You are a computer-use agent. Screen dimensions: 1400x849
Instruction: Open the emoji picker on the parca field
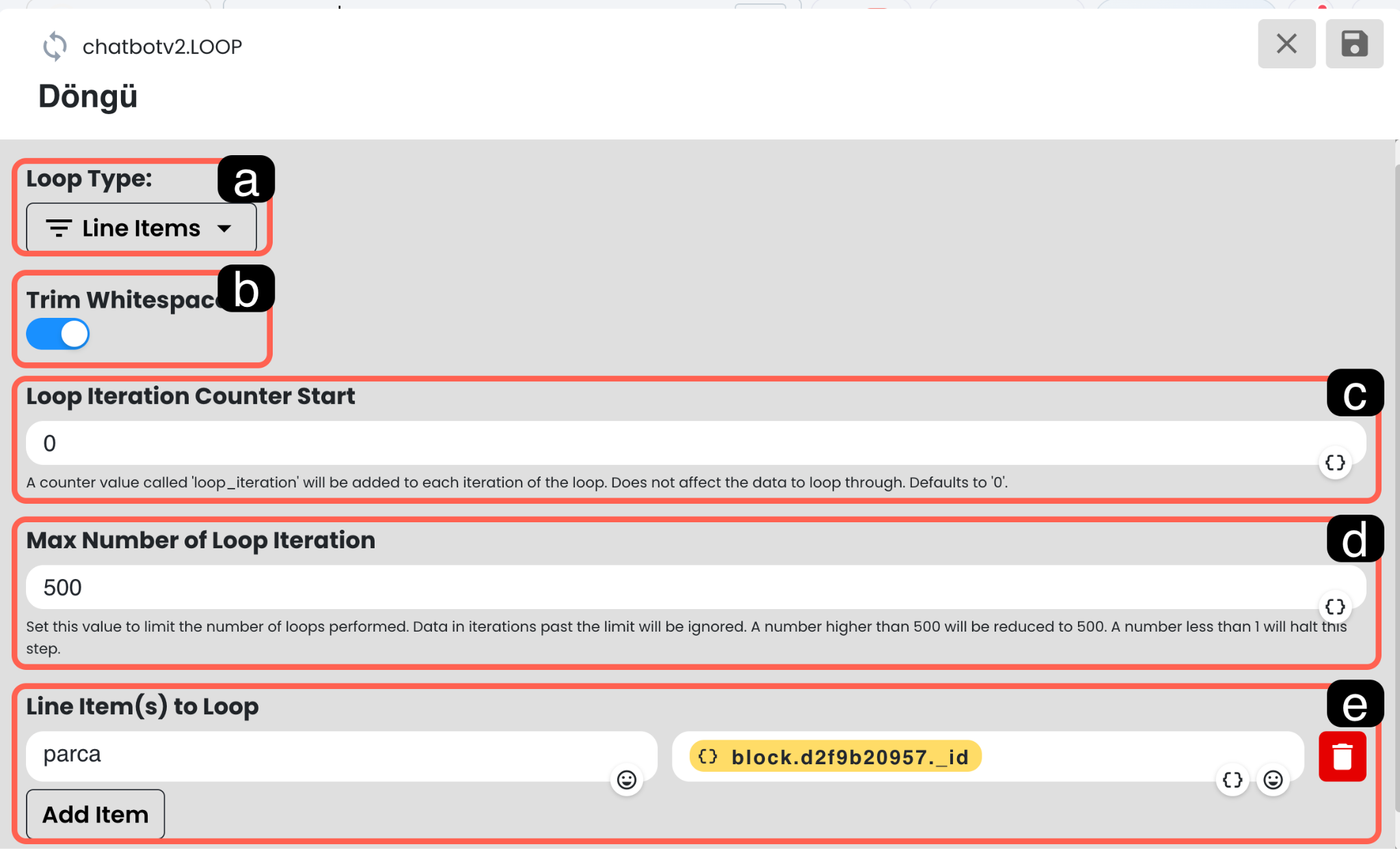pyautogui.click(x=626, y=780)
